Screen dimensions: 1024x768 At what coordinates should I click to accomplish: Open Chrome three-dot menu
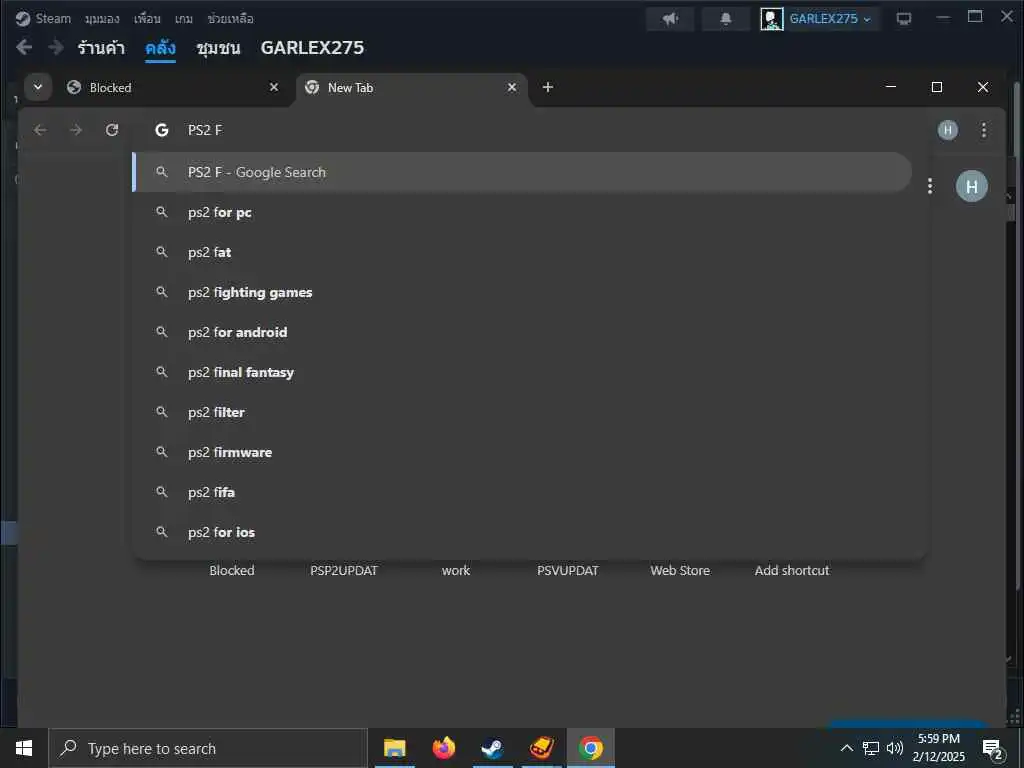(984, 130)
